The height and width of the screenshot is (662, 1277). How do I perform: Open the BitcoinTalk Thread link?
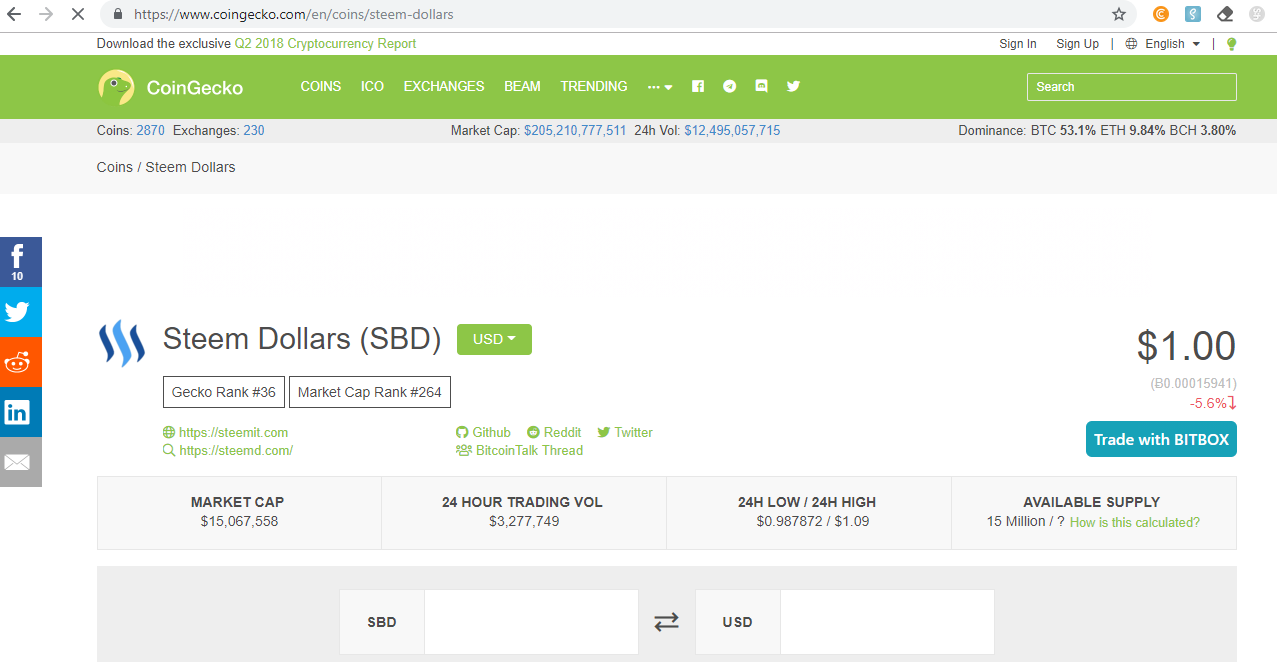tap(520, 450)
